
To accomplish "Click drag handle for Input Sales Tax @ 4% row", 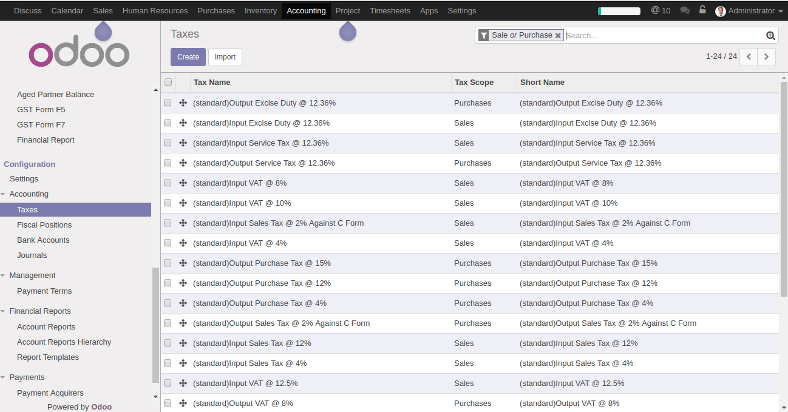I will [x=183, y=363].
